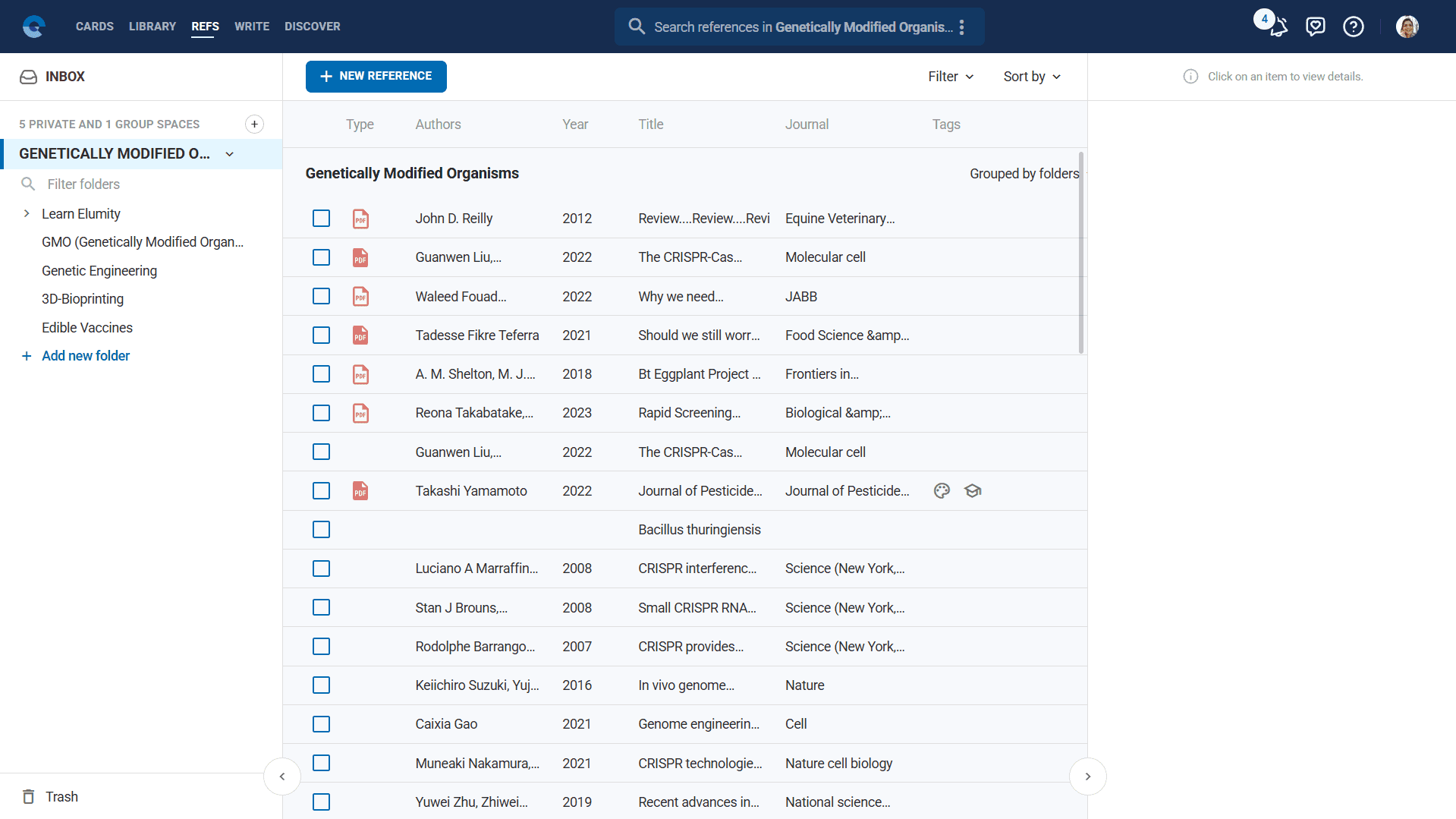This screenshot has height=819, width=1456.
Task: Click the palette tag icon on Takashi Yamamoto row
Action: [x=942, y=491]
